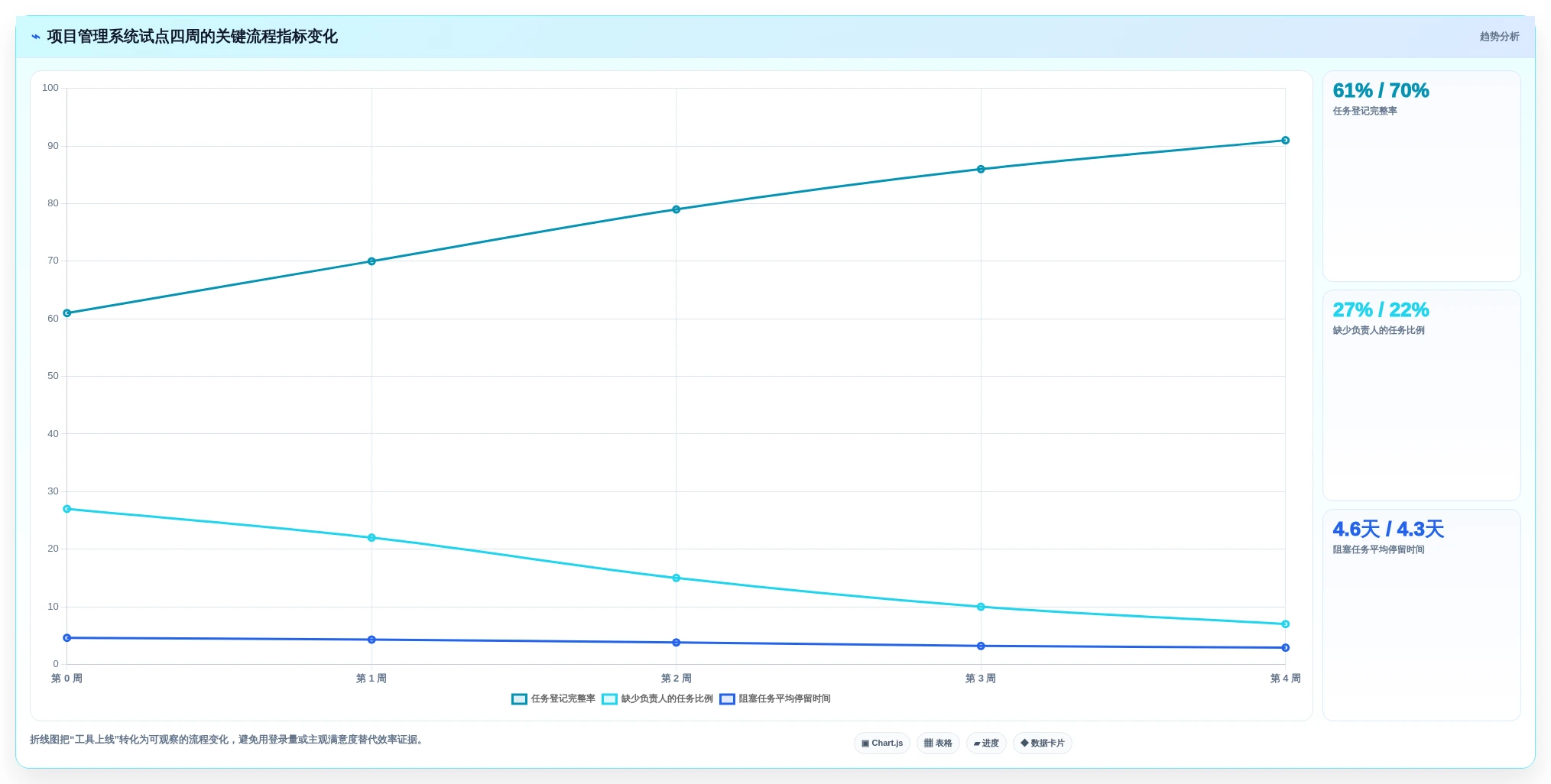Click the y-axis value 100
This screenshot has width=1551, height=784.
pos(50,88)
